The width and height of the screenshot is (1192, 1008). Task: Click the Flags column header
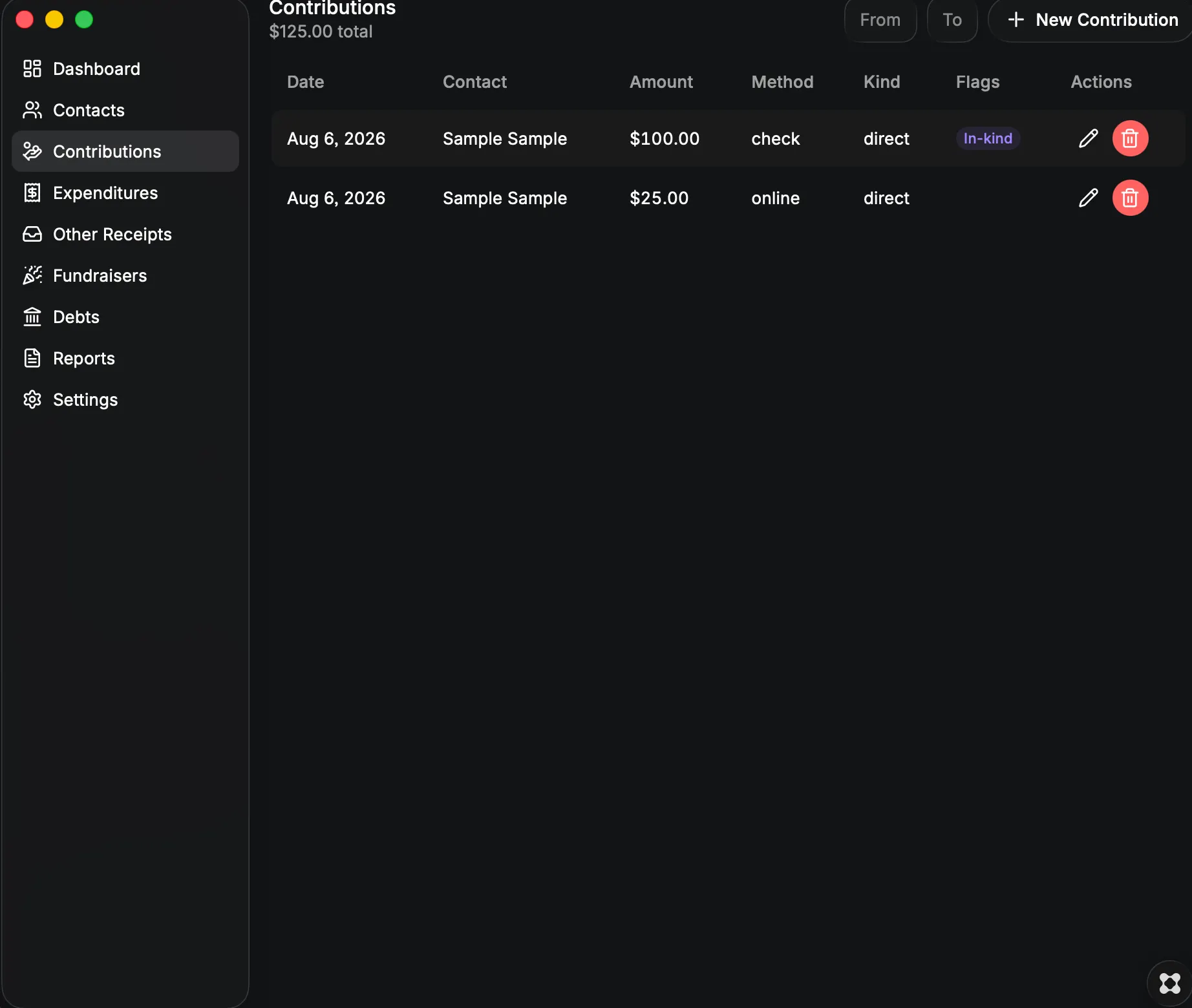coord(977,82)
